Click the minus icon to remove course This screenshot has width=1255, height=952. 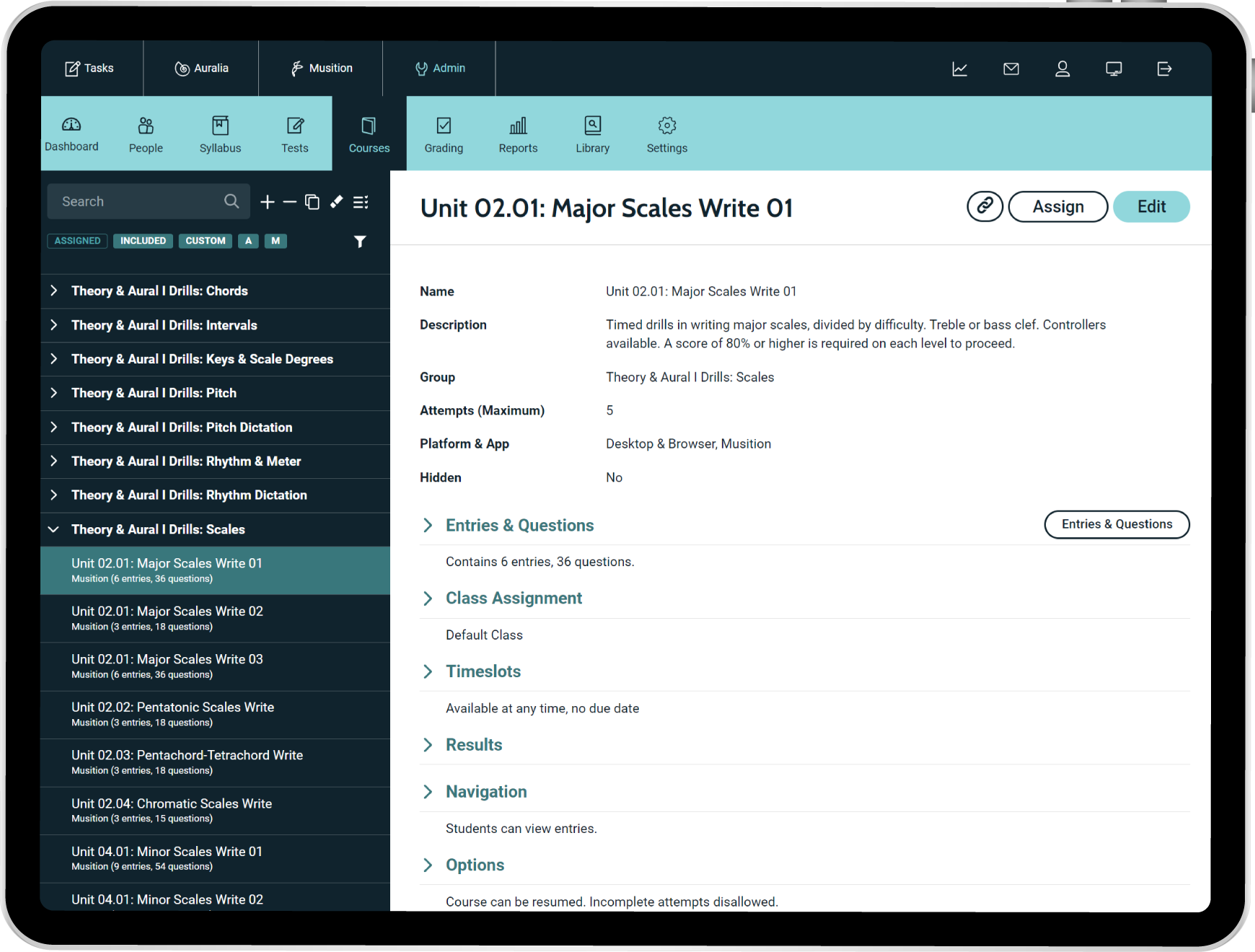coord(290,202)
